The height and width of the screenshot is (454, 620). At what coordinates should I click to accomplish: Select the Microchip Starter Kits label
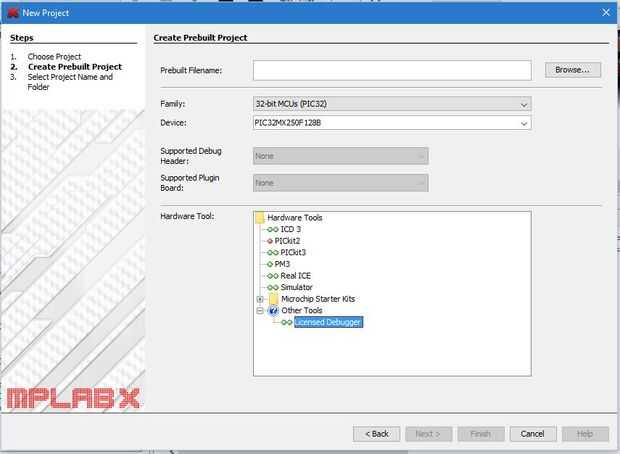pos(318,299)
